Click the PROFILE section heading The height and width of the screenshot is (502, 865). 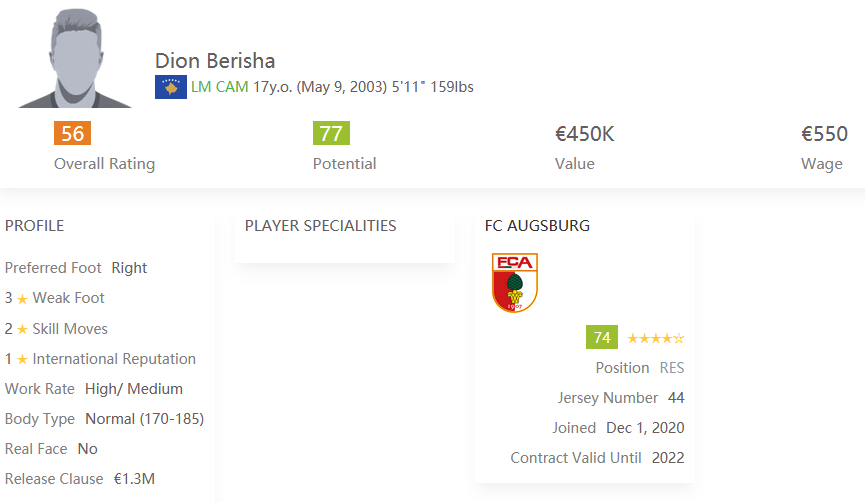(34, 226)
